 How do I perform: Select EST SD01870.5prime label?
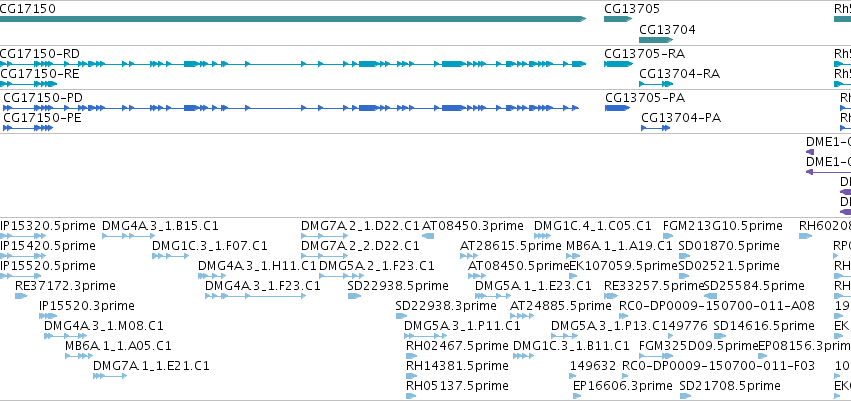[x=729, y=246]
